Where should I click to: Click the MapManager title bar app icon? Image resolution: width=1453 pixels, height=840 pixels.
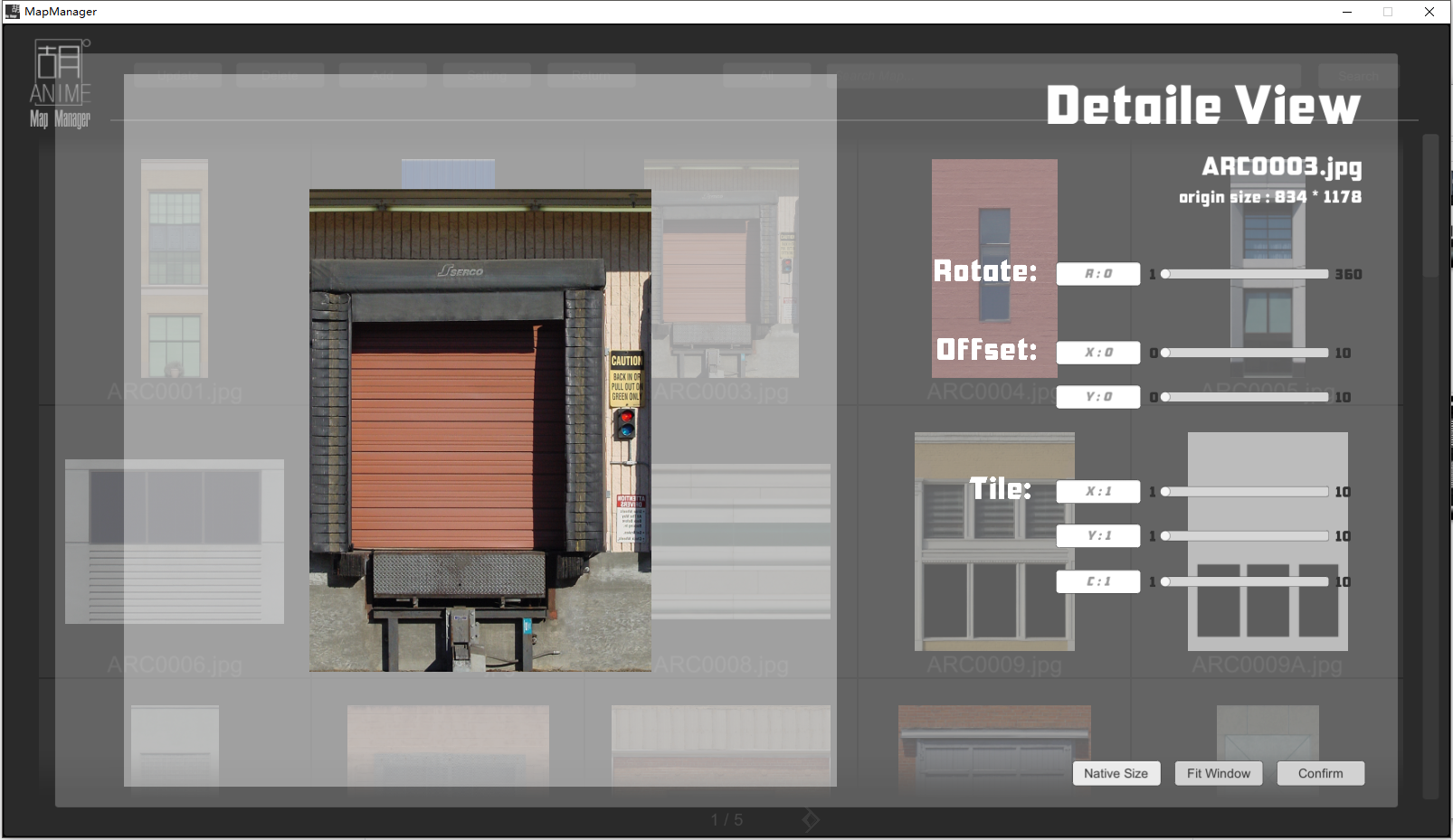[x=12, y=12]
